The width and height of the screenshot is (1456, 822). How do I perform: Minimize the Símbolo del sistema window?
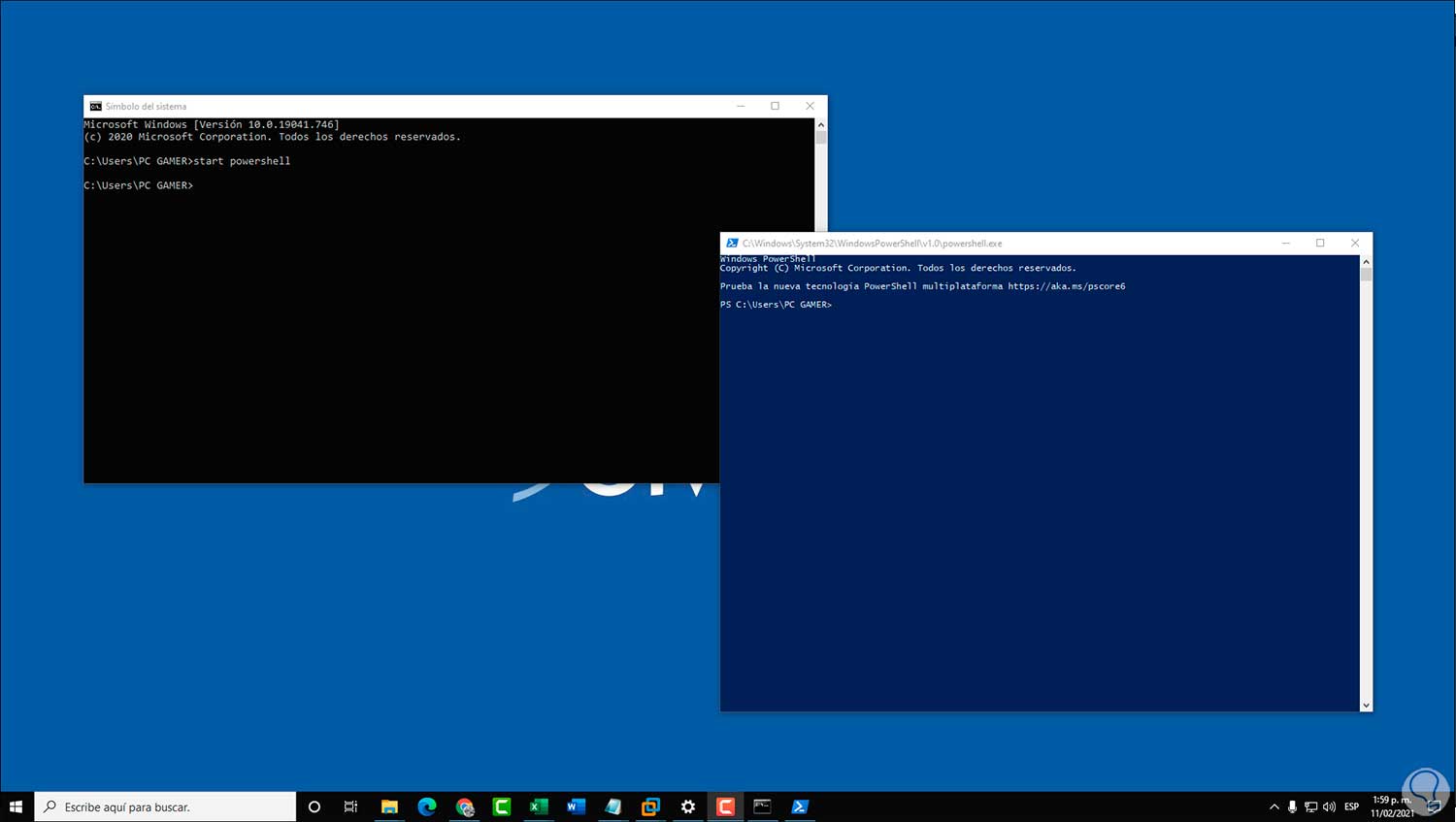[x=741, y=107]
